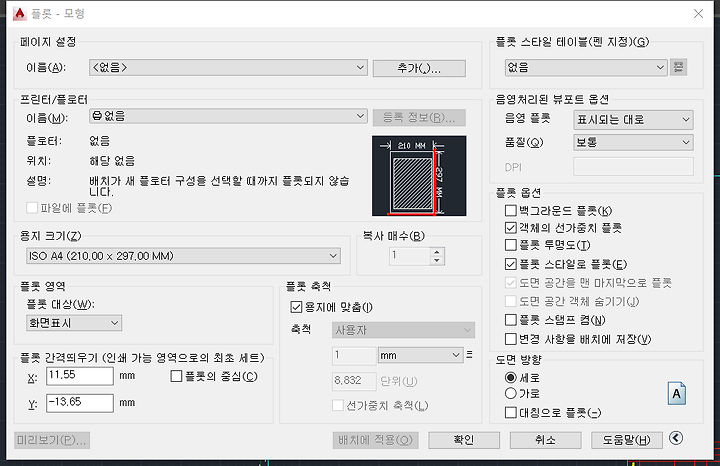Image resolution: width=720 pixels, height=466 pixels.
Task: Toggle the 파일에 플롯 checkbox
Action: pyautogui.click(x=32, y=208)
